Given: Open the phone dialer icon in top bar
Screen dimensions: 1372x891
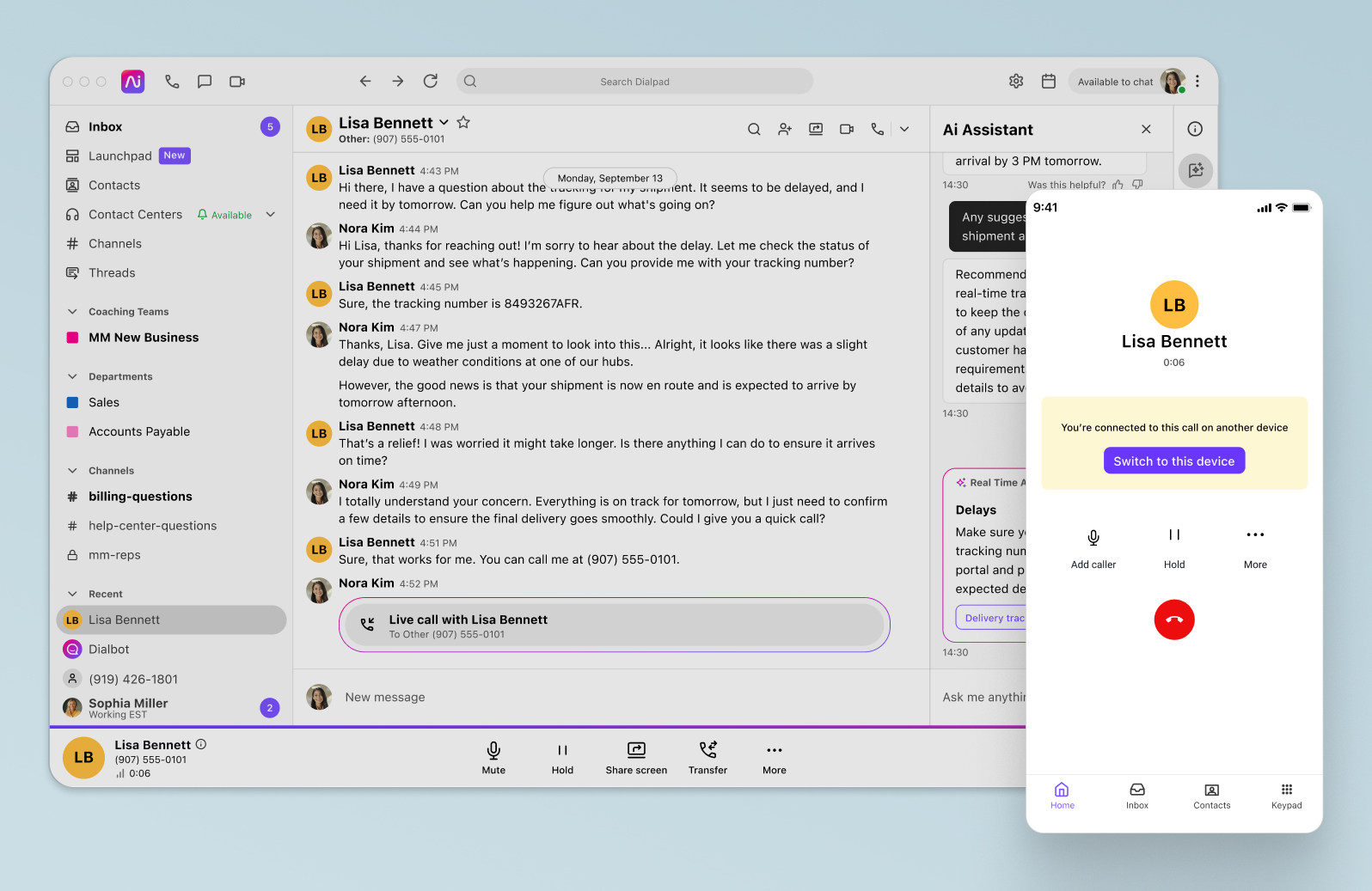Looking at the screenshot, I should click(x=172, y=82).
